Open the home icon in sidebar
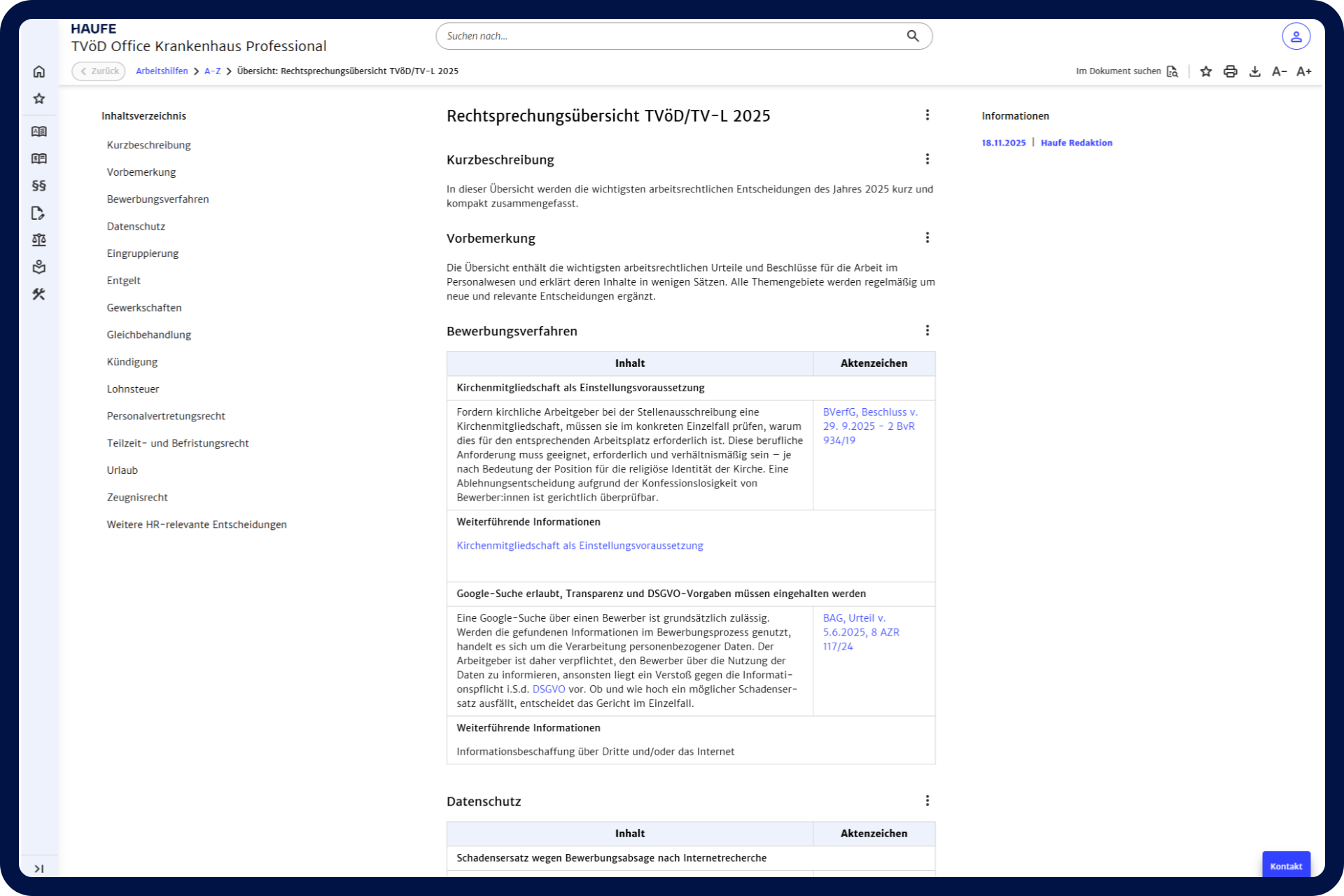This screenshot has width=1344, height=896. (39, 71)
